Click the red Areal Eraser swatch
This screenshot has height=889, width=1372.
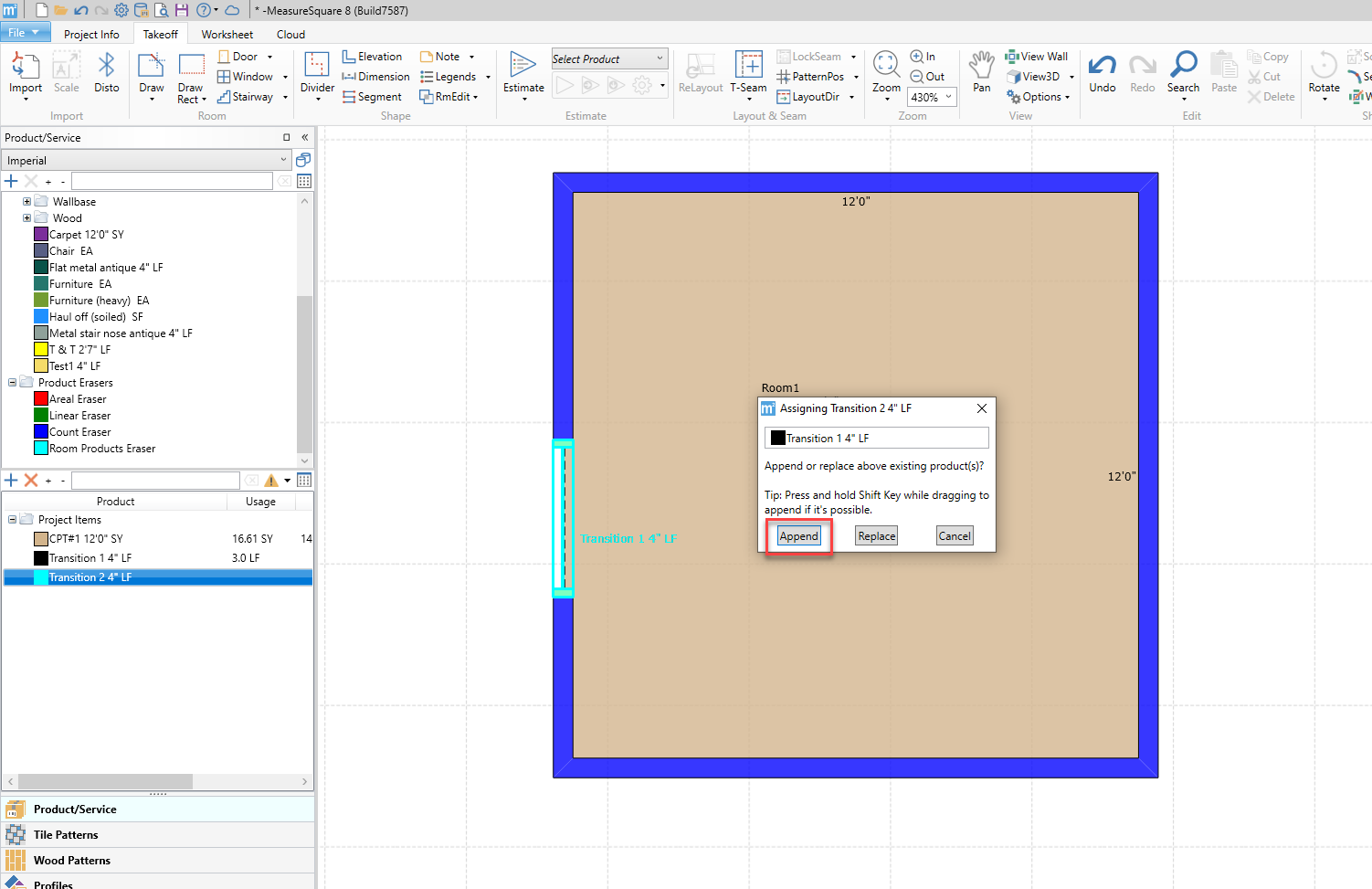tap(41, 399)
